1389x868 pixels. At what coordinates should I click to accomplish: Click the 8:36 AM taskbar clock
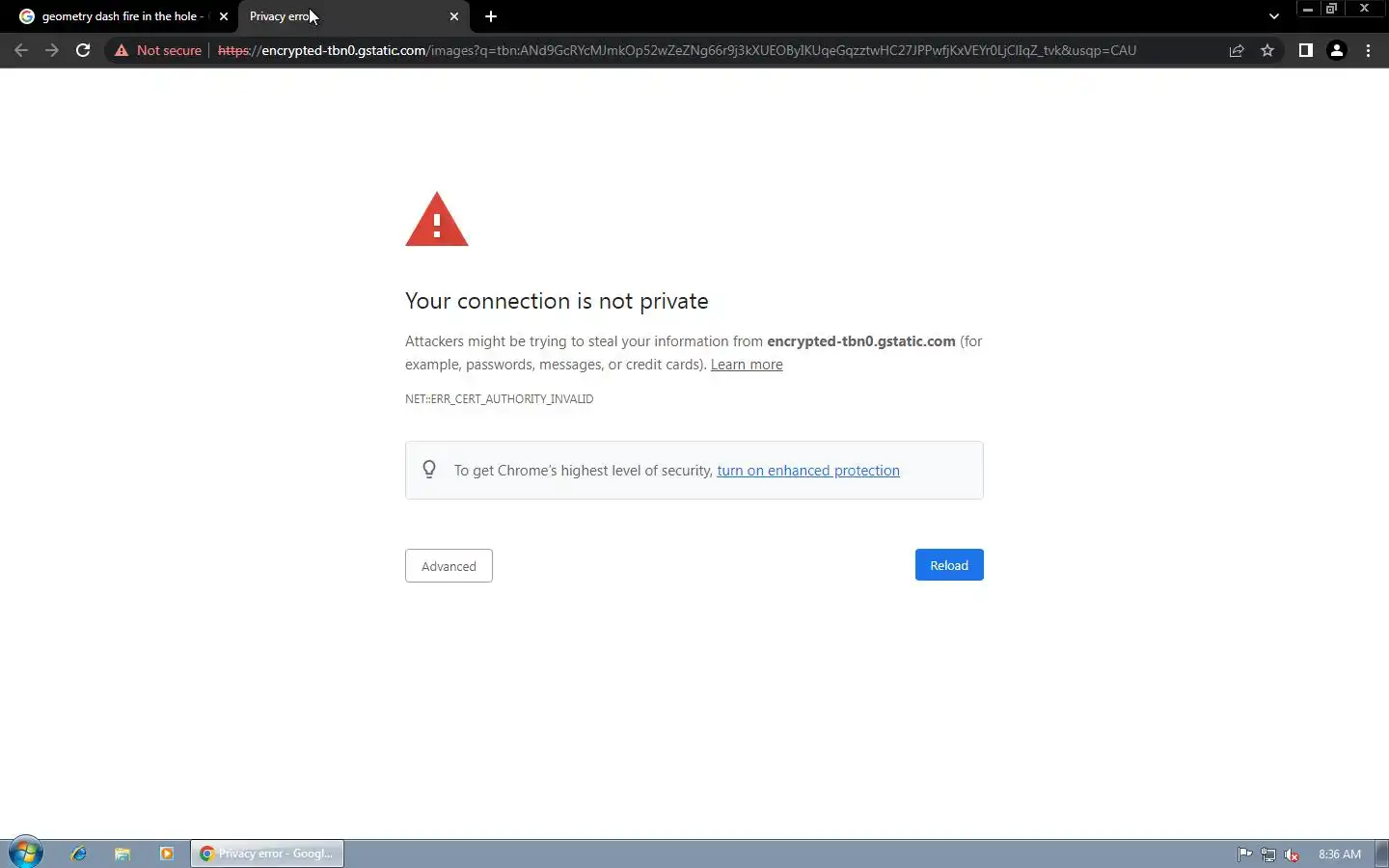tap(1340, 854)
